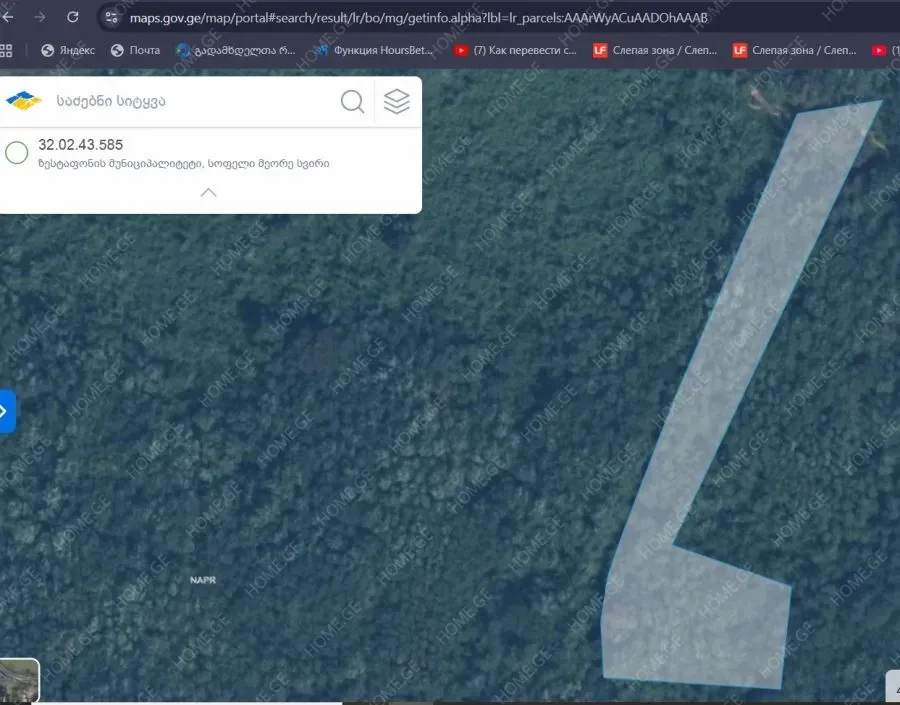Click the parcel result 32.02.43.585

point(80,145)
